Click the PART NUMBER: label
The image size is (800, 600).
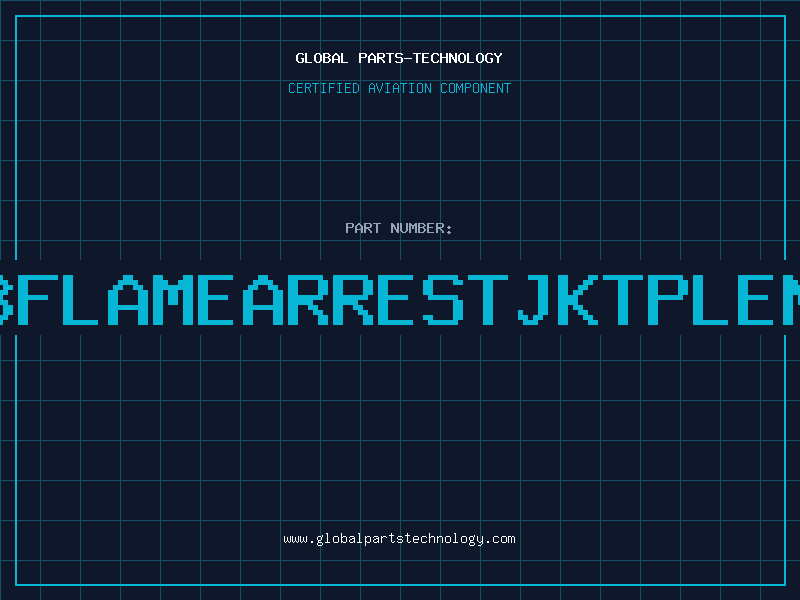[x=398, y=228]
